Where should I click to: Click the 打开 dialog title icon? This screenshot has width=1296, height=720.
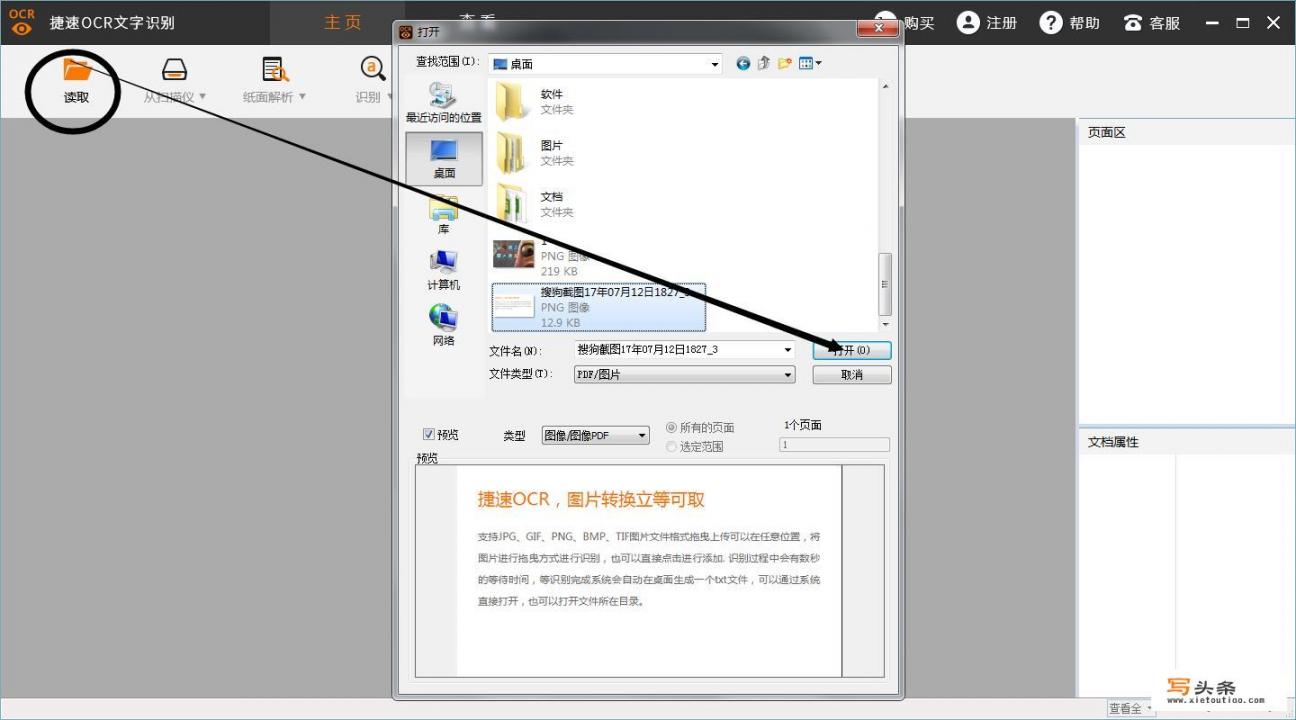point(406,32)
